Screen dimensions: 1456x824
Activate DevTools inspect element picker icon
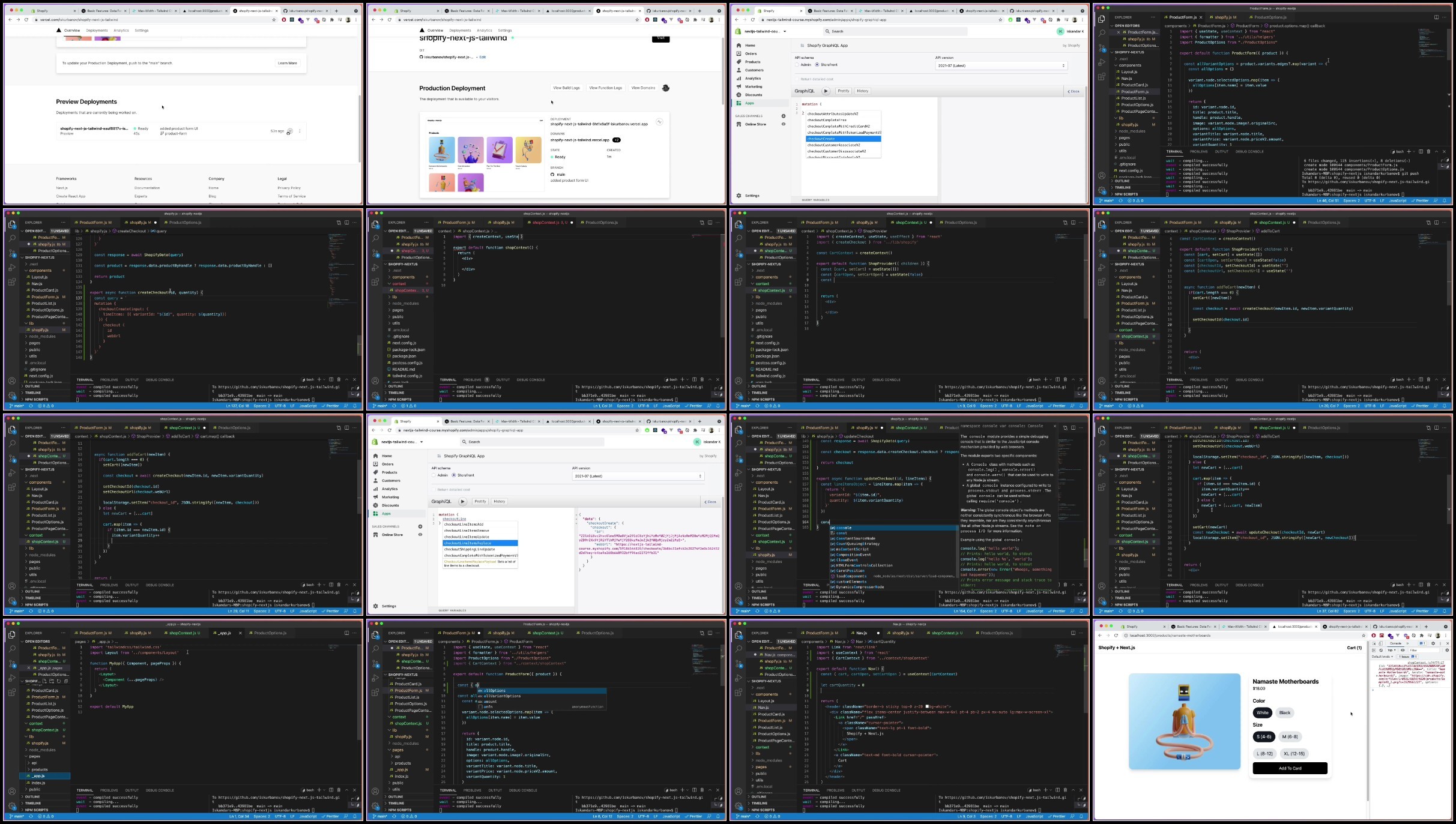1374,643
